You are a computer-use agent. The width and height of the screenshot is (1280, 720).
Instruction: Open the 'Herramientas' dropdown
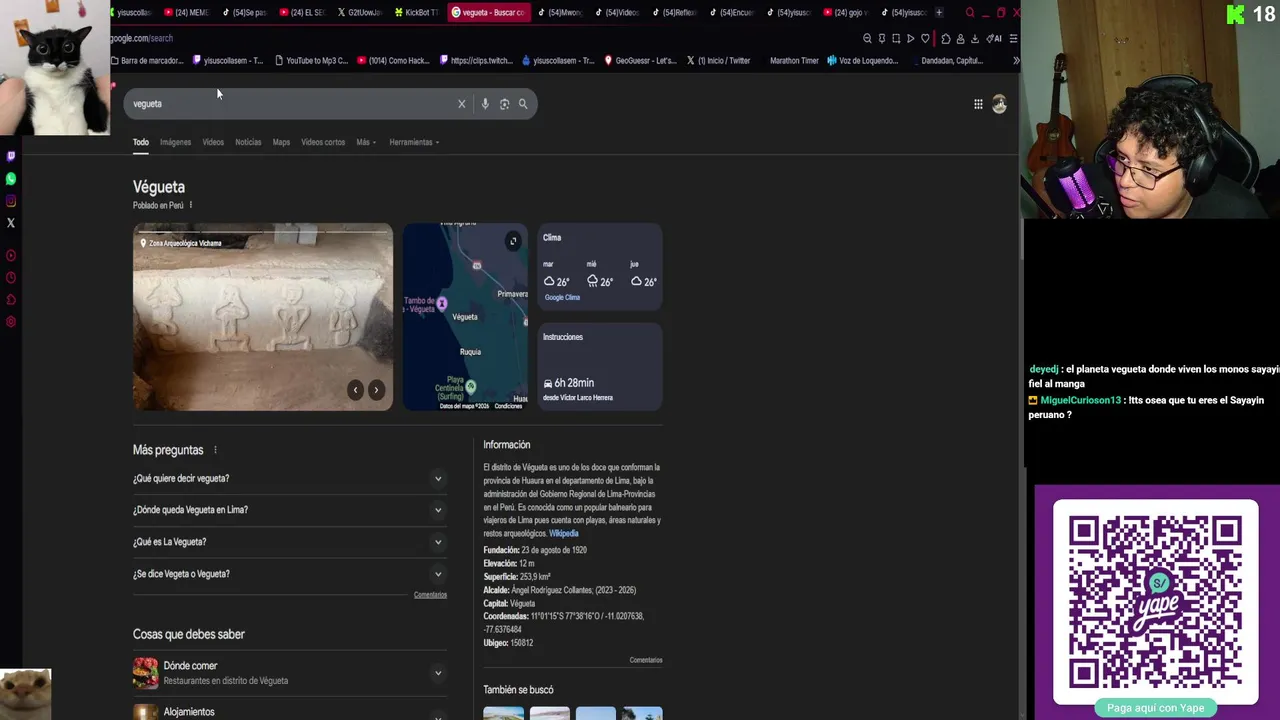(414, 142)
